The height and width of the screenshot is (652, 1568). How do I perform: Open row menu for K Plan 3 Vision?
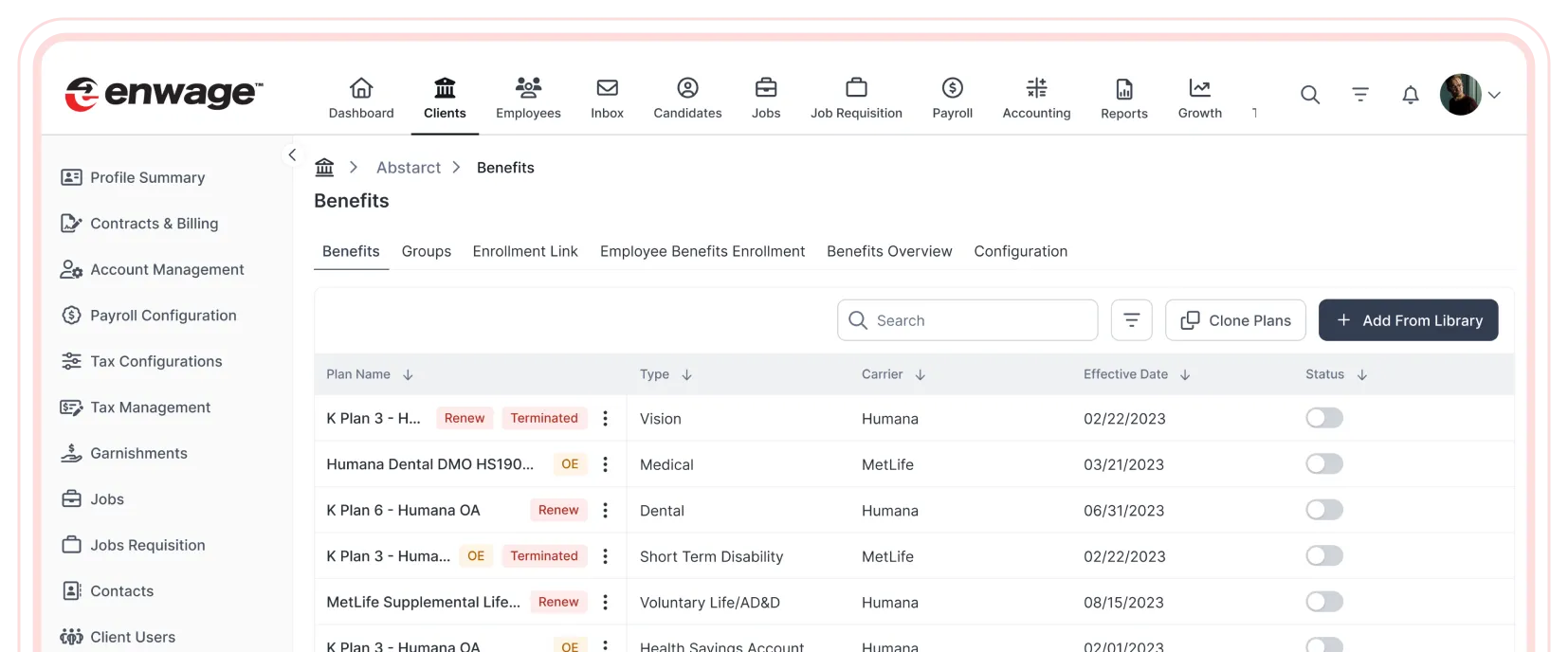[605, 418]
